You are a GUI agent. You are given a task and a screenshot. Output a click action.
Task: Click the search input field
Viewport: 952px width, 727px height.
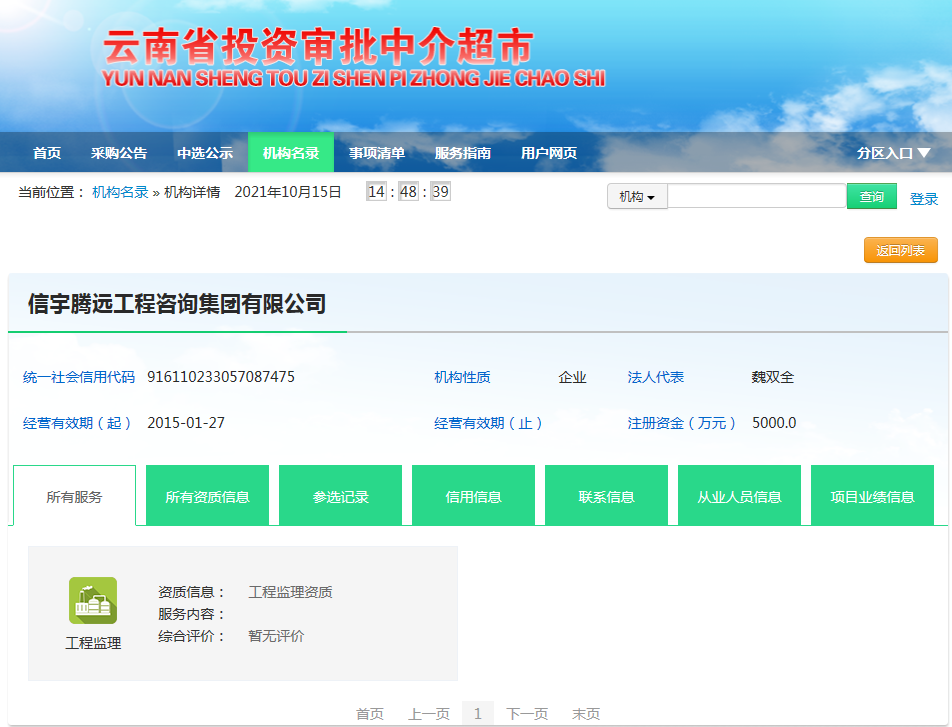755,195
